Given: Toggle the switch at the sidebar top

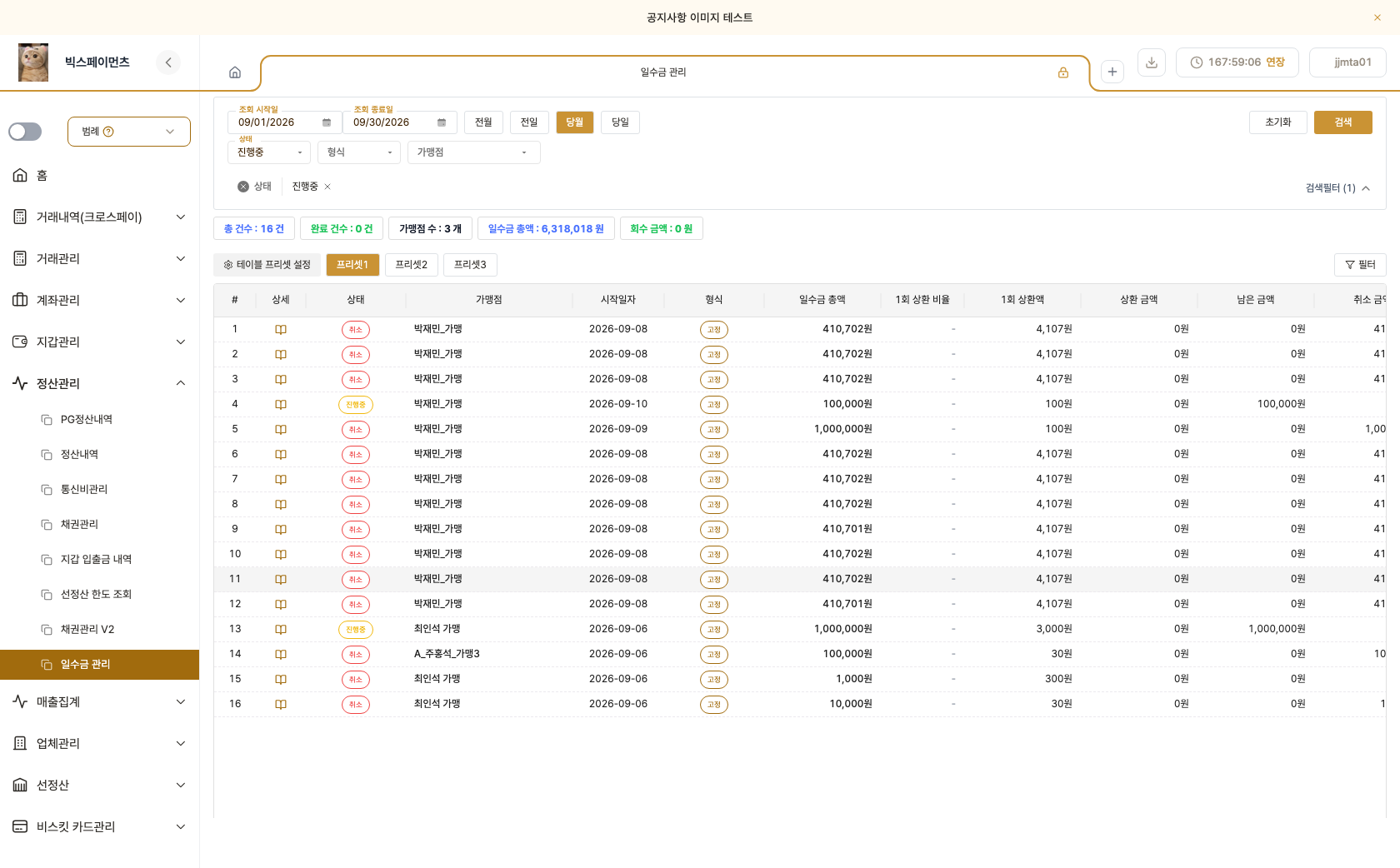Looking at the screenshot, I should point(25,132).
